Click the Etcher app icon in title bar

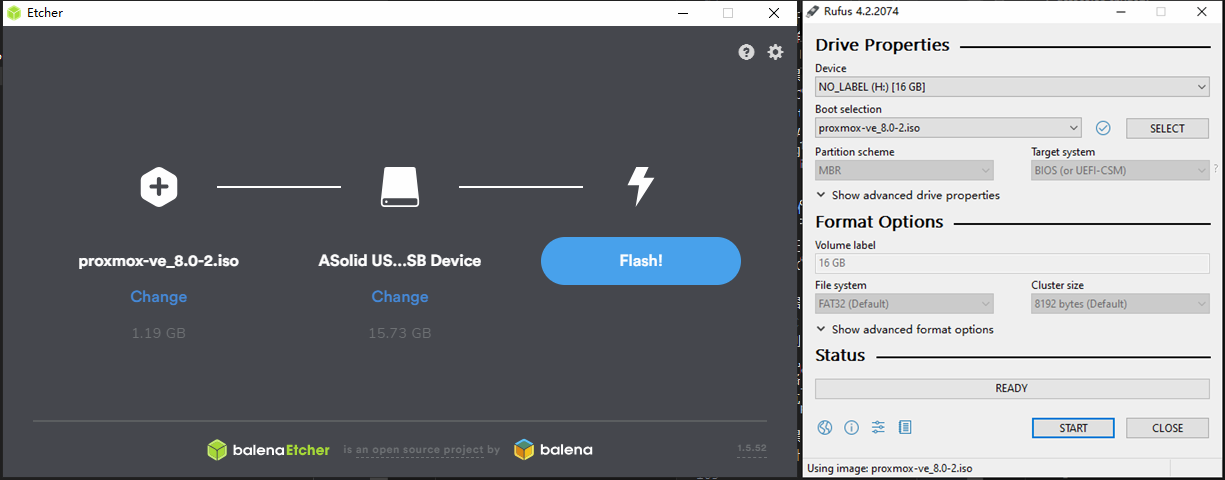pos(14,13)
